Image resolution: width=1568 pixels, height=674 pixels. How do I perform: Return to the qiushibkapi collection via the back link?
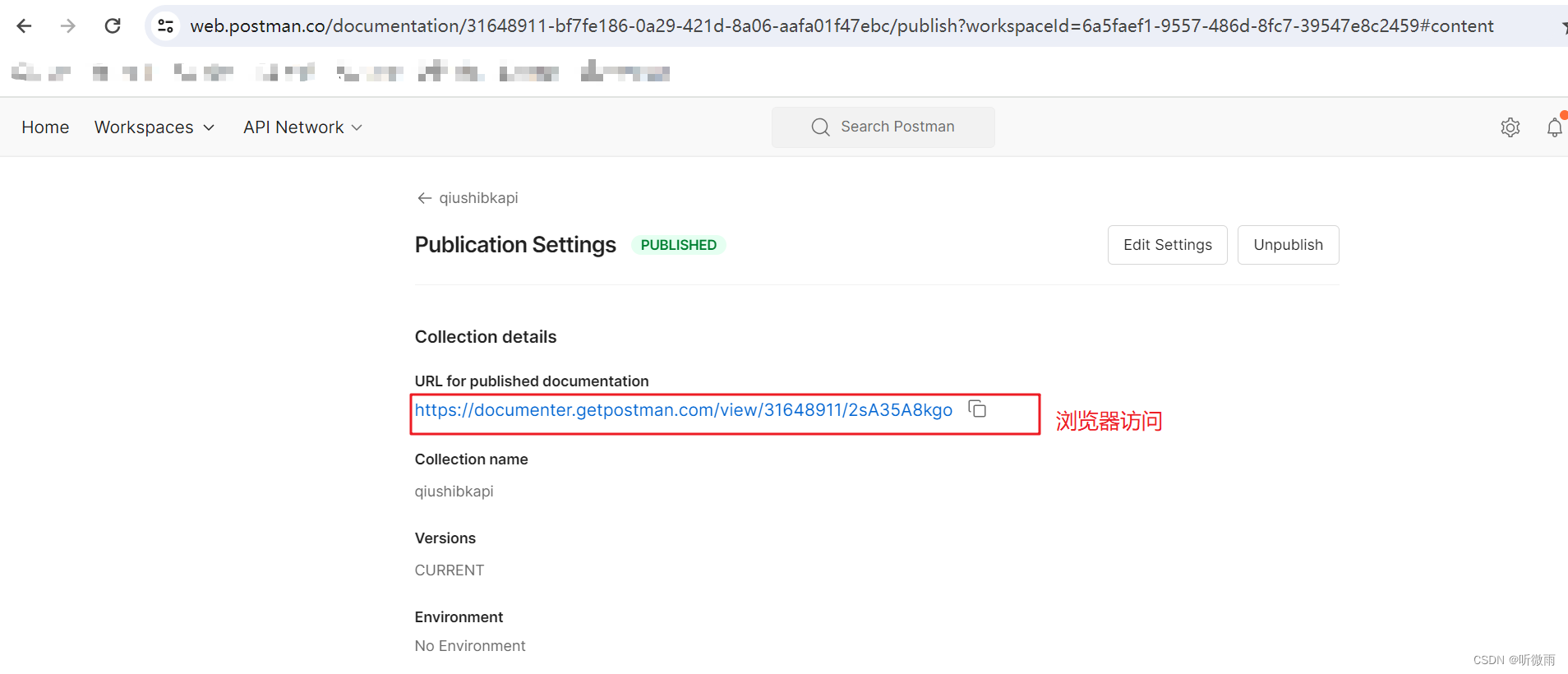click(468, 198)
